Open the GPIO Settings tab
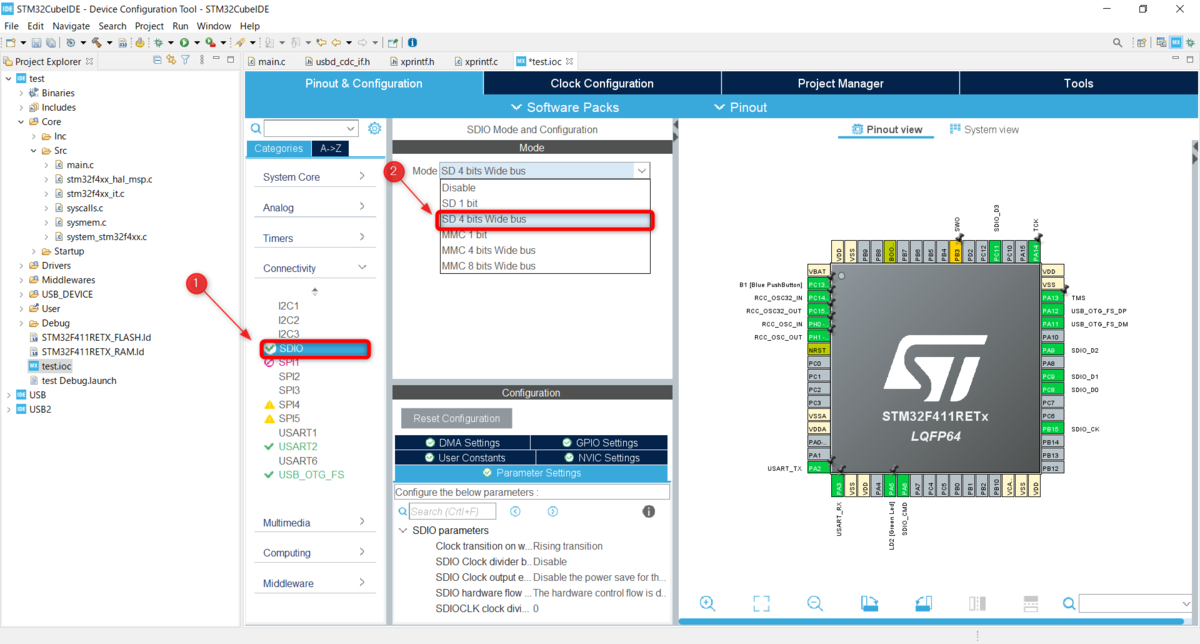1200x644 pixels. [x=599, y=443]
